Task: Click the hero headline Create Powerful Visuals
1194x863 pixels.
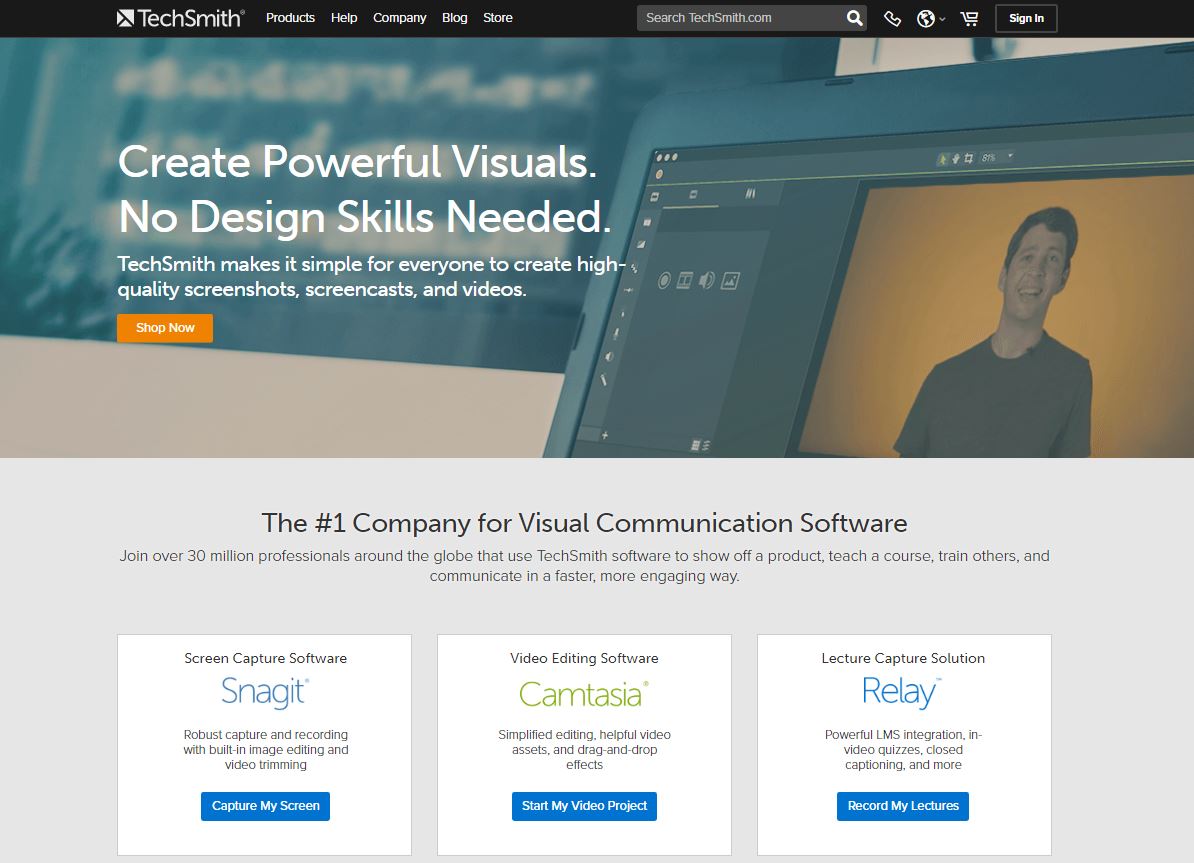Action: [357, 162]
